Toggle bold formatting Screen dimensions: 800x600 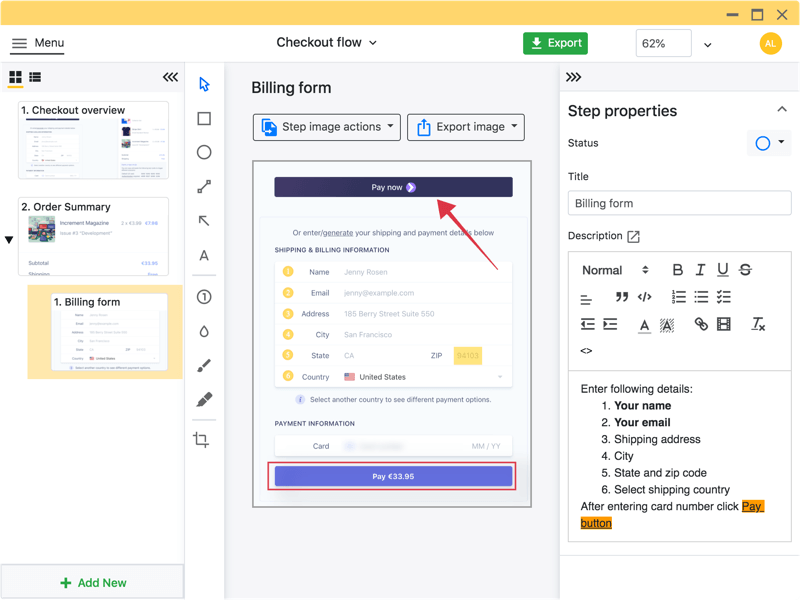(x=678, y=270)
